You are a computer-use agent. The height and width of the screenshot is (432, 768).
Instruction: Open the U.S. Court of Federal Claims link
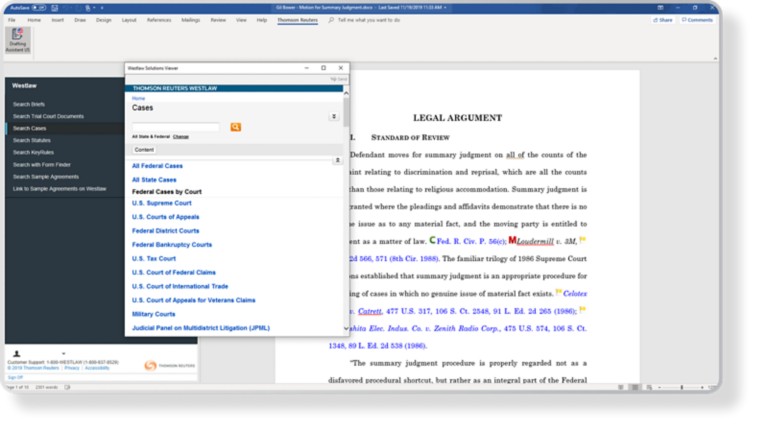pos(174,272)
